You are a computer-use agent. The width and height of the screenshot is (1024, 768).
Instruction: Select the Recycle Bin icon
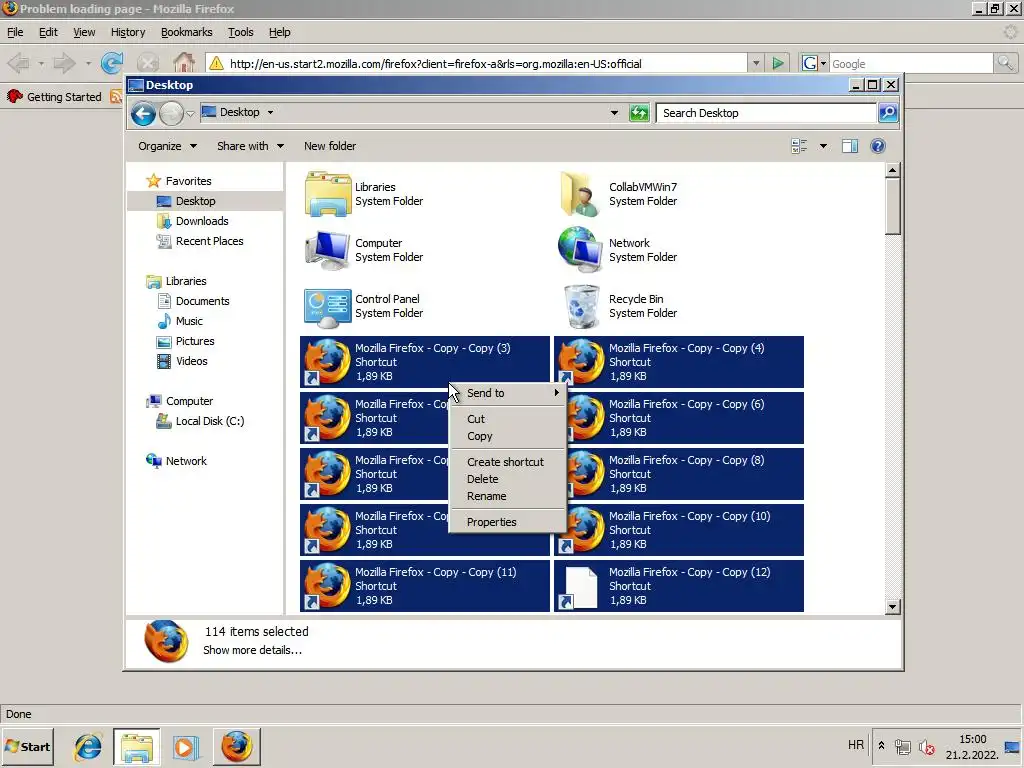coord(581,306)
